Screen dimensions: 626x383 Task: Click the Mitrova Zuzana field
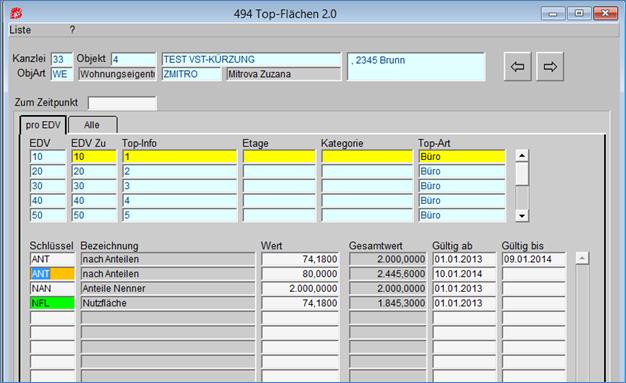click(284, 74)
